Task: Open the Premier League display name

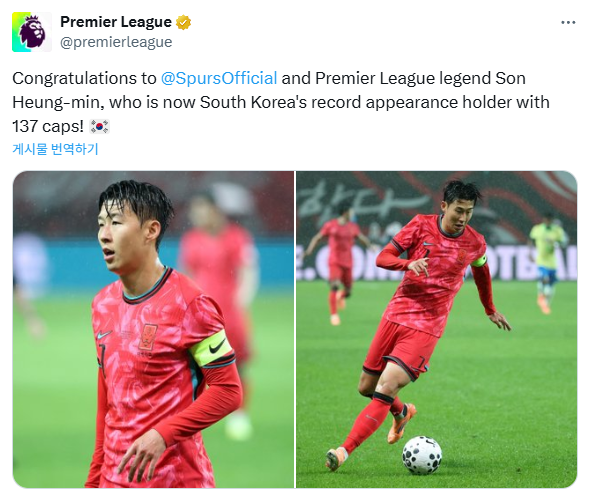Action: pos(116,22)
